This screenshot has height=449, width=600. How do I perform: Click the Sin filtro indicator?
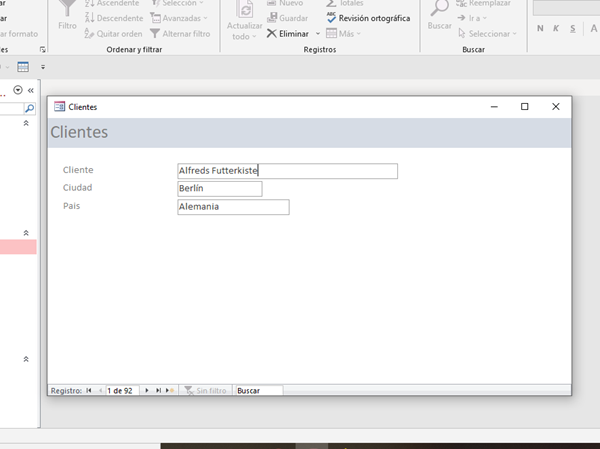coord(205,390)
